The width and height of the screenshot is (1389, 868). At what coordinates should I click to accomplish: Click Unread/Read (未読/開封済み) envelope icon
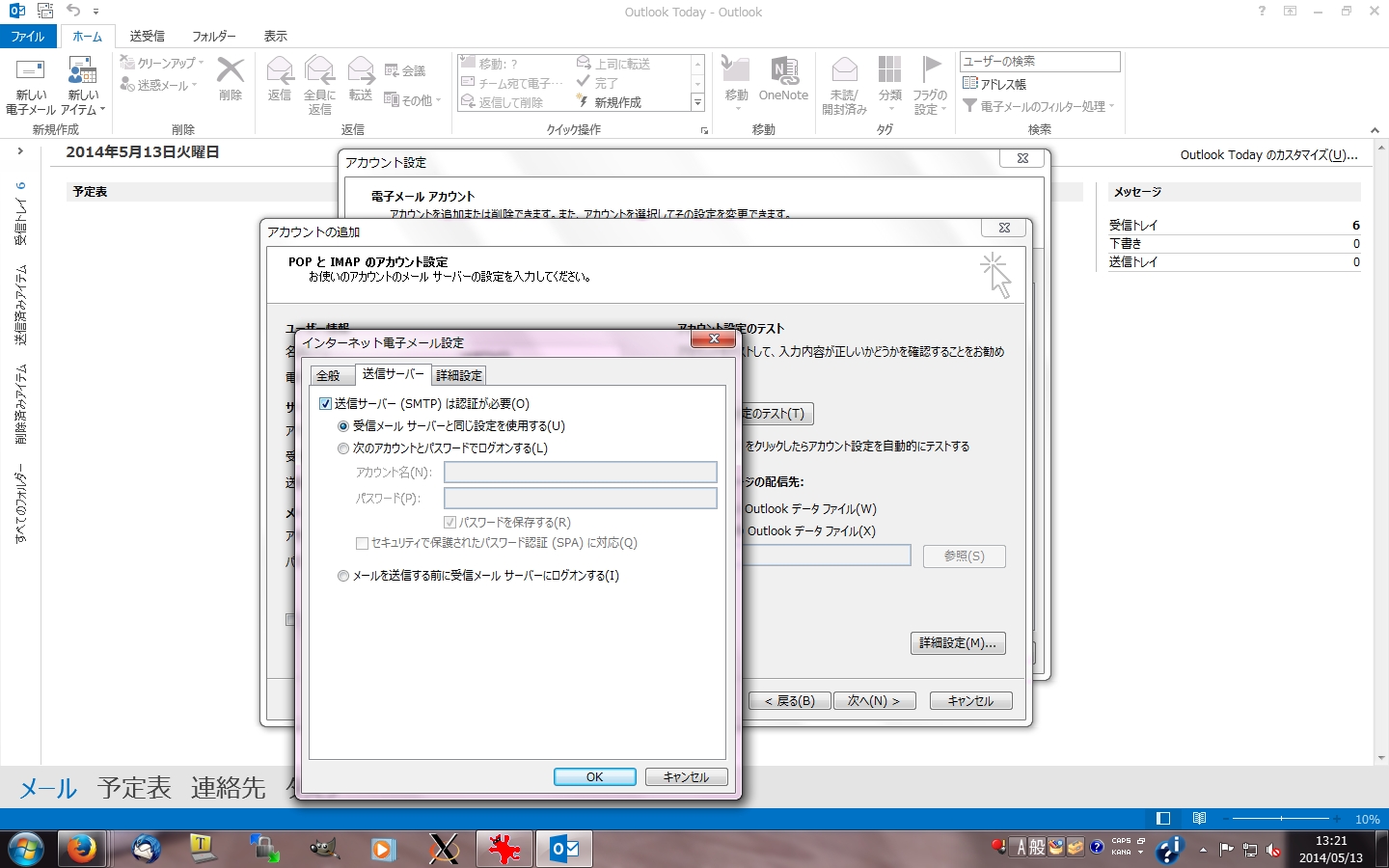[845, 70]
